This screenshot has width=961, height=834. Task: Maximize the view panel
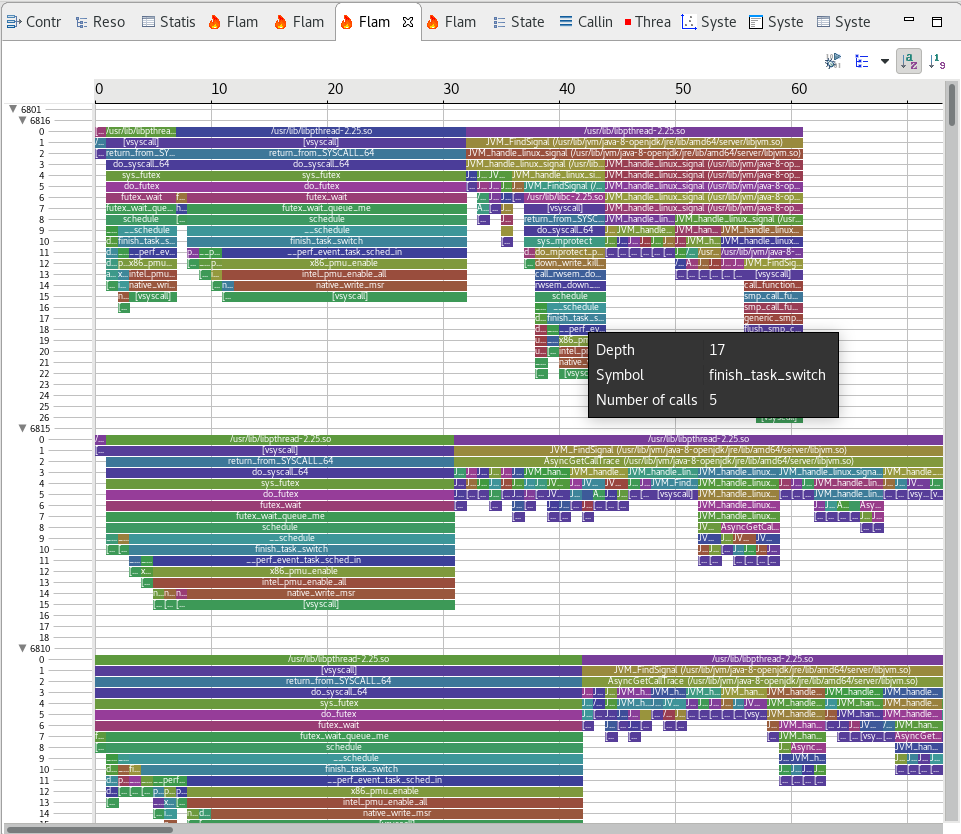click(936, 21)
